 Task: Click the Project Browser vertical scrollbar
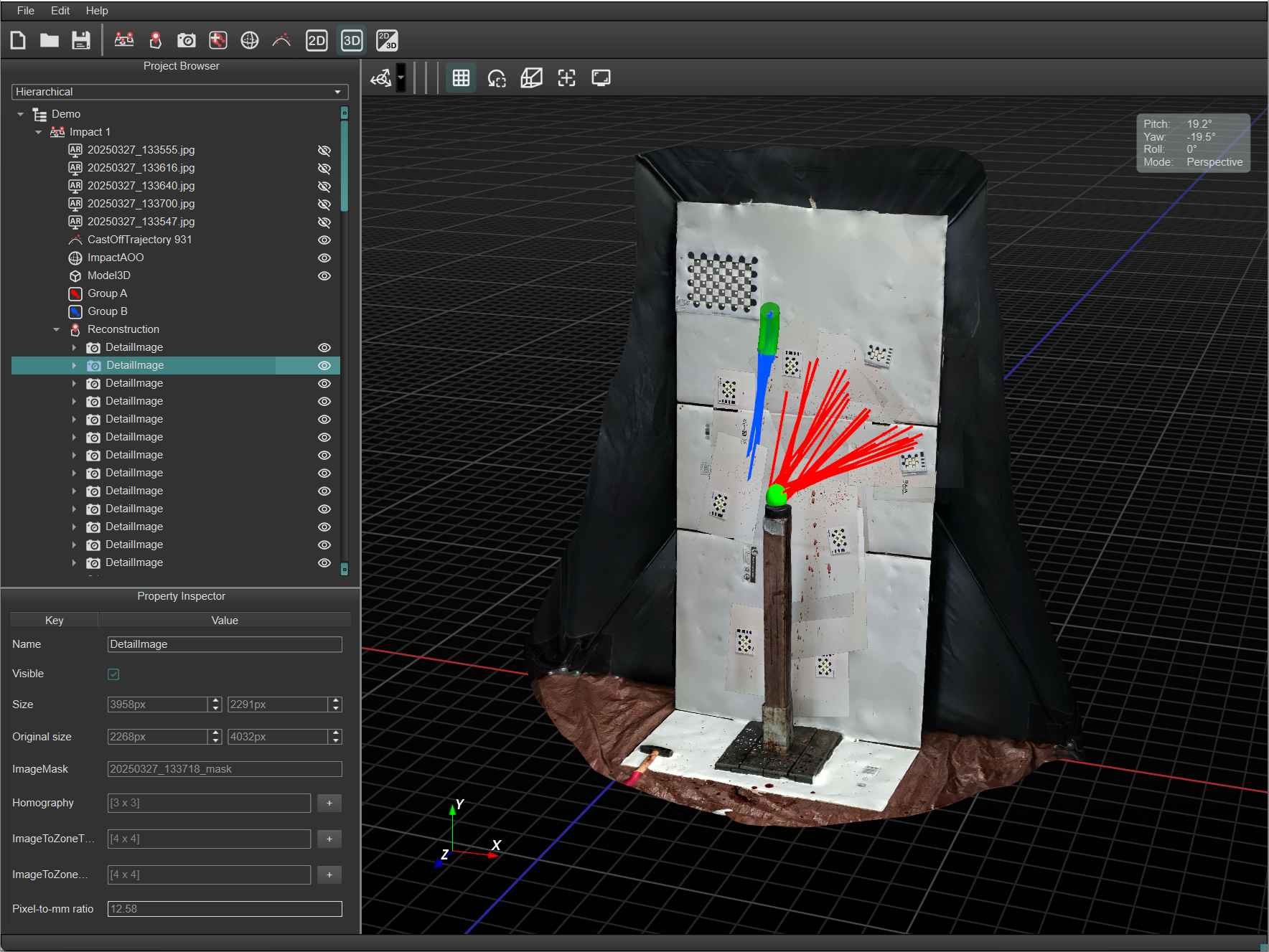pos(345,166)
